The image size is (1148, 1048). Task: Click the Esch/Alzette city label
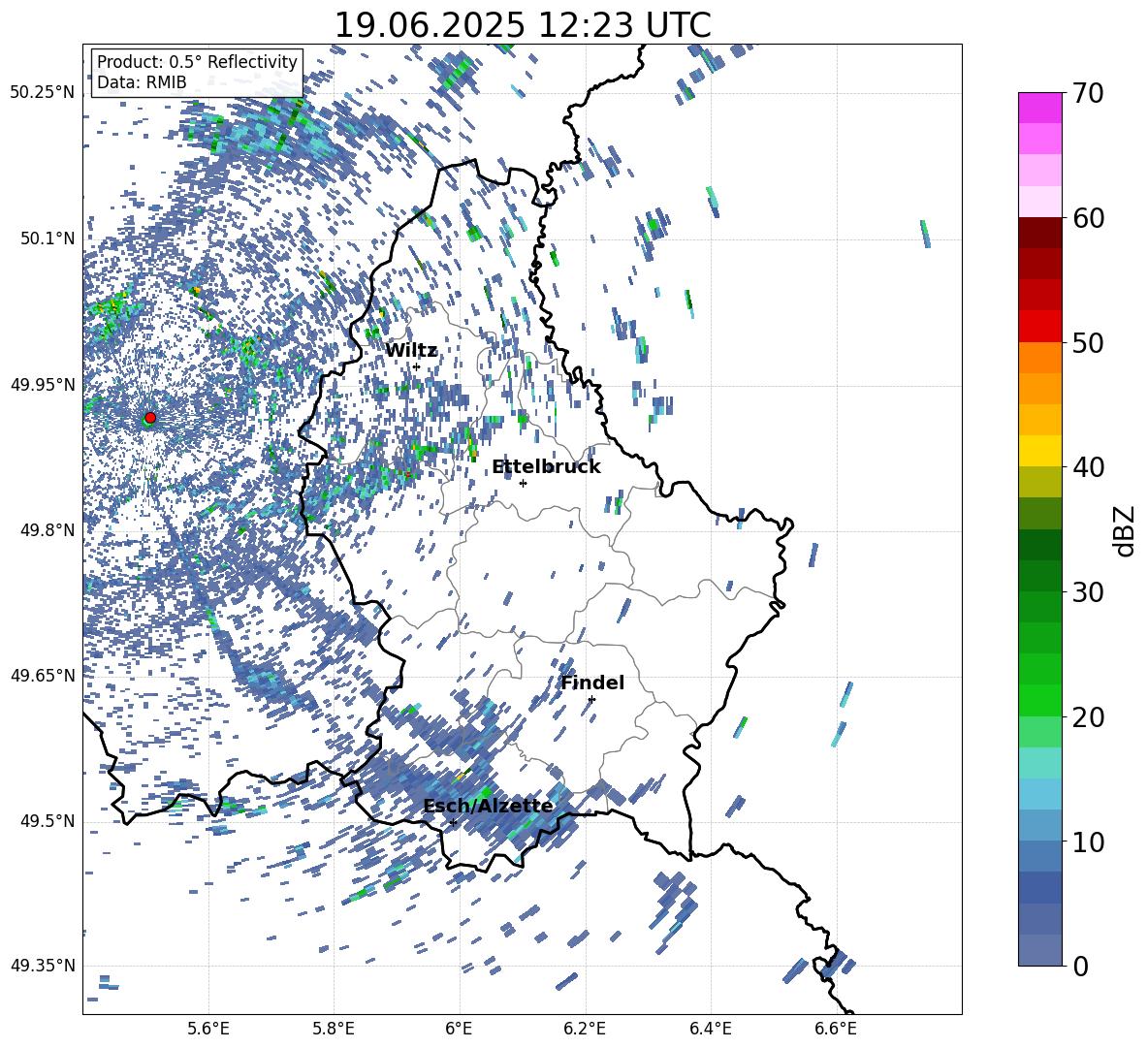coord(488,806)
